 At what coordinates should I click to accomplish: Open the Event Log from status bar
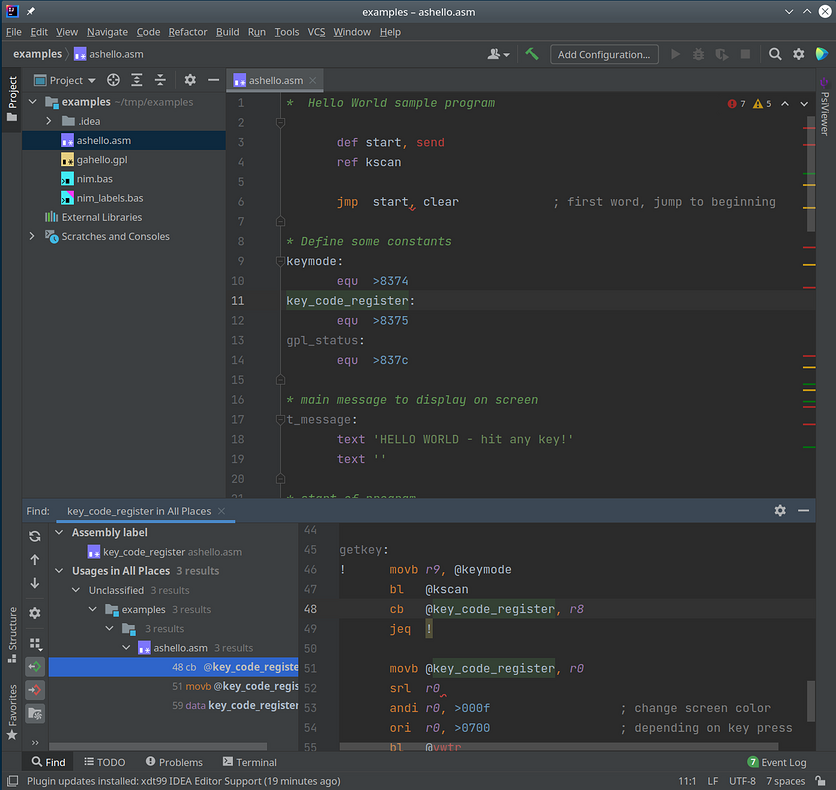(783, 762)
